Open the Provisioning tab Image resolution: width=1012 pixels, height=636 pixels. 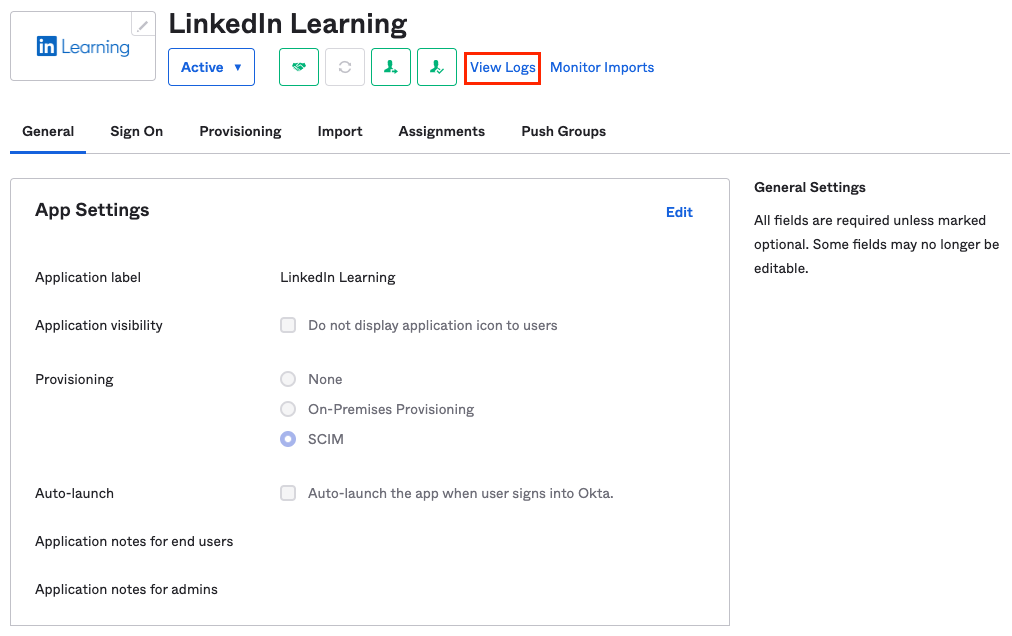click(x=240, y=131)
